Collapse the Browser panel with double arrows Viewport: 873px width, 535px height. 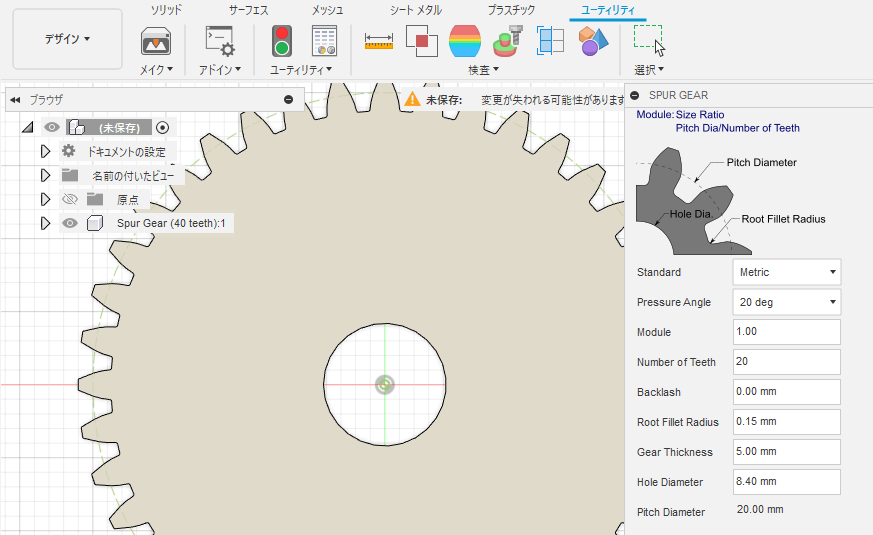pos(15,100)
